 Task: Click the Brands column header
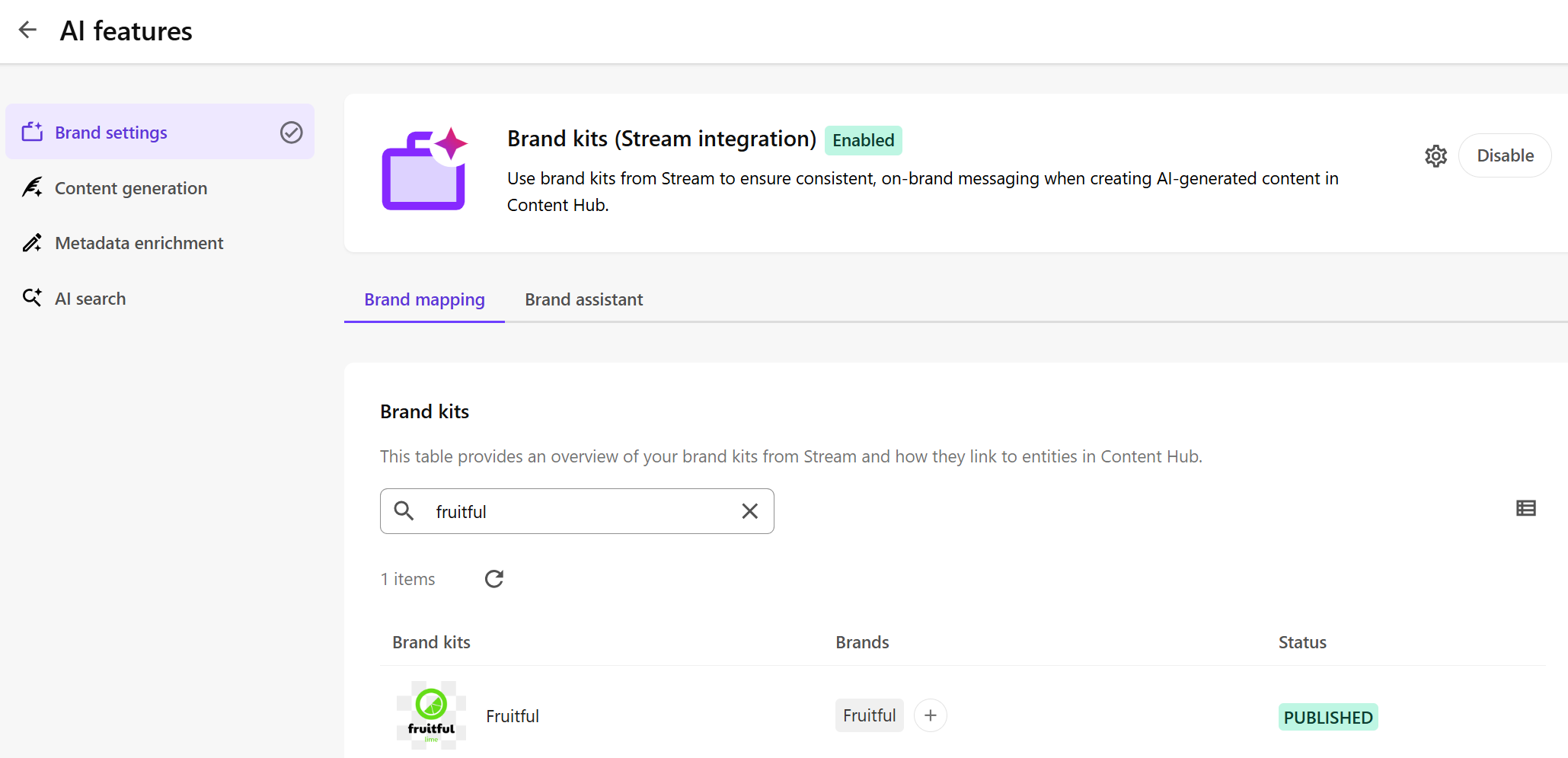pos(862,642)
